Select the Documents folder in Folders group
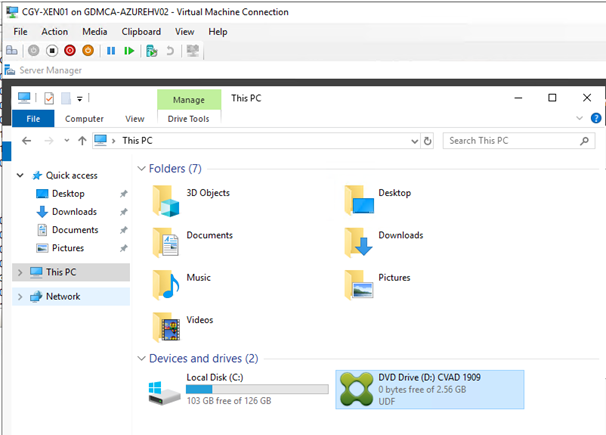 coord(192,243)
